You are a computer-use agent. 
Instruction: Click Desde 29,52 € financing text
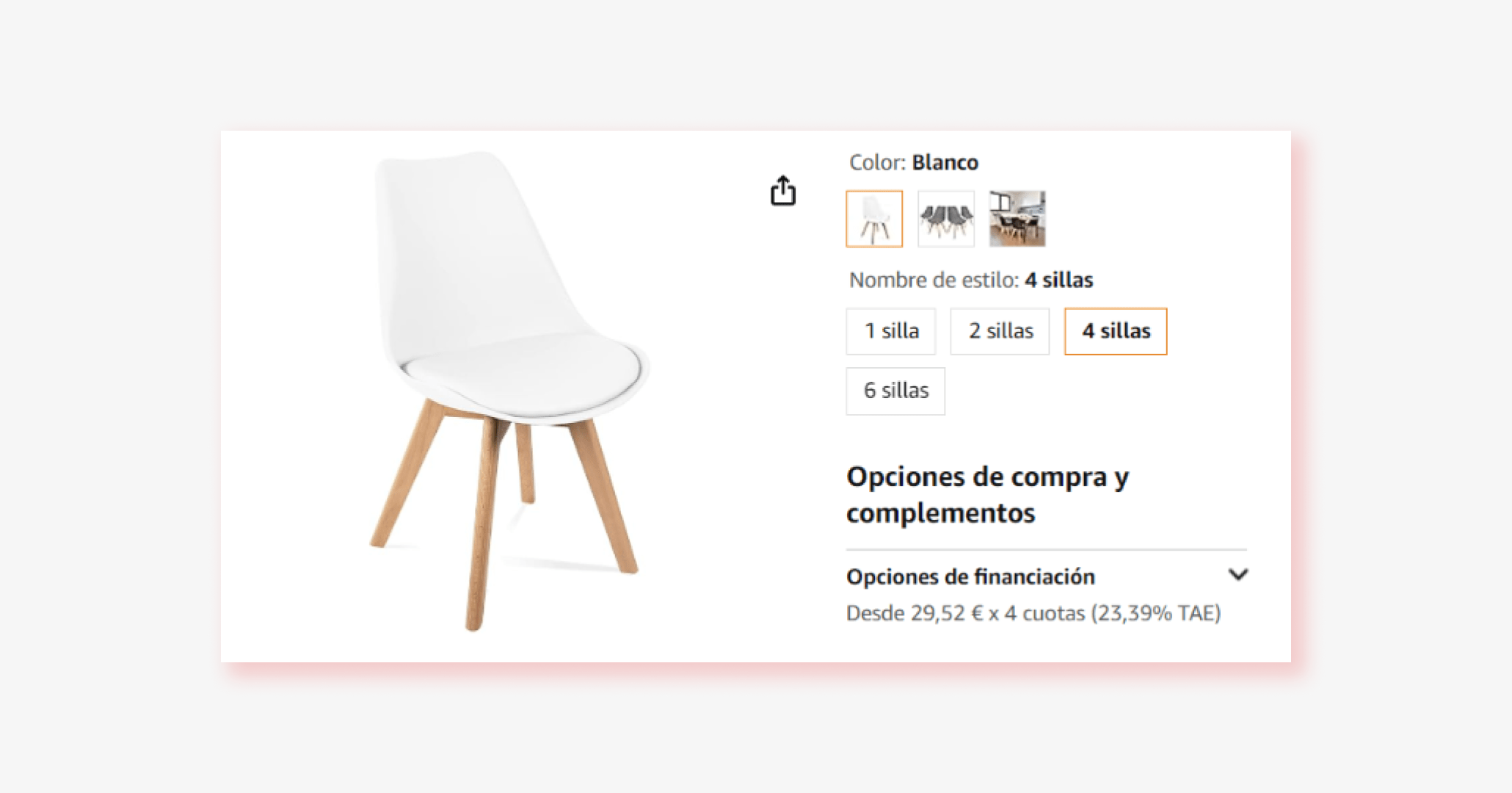click(x=1035, y=612)
